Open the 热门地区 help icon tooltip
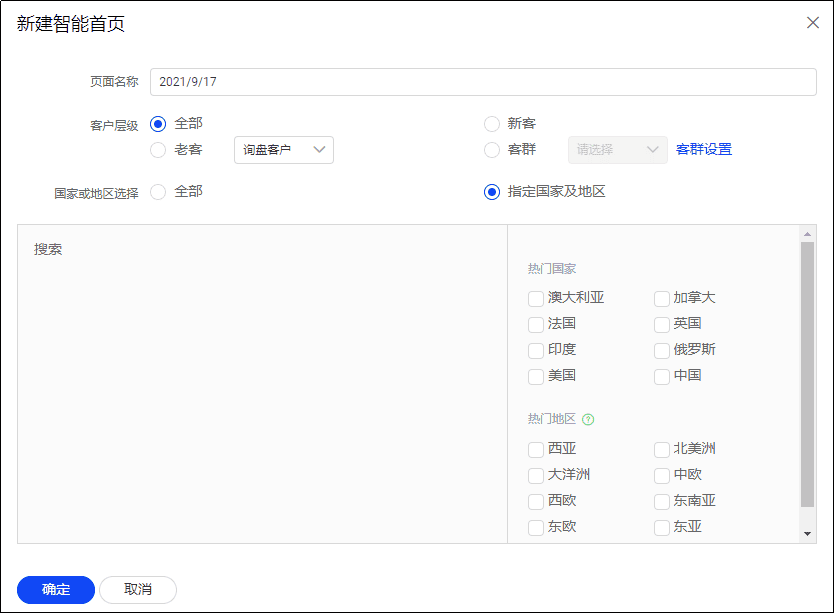This screenshot has height=613, width=835. pos(589,418)
